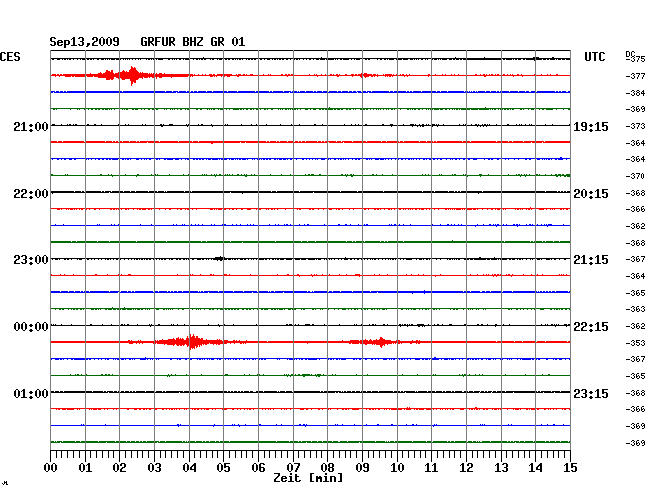This screenshot has height=494, width=650.
Task: Click the date label "Sep13,2009"
Action: tap(85, 42)
